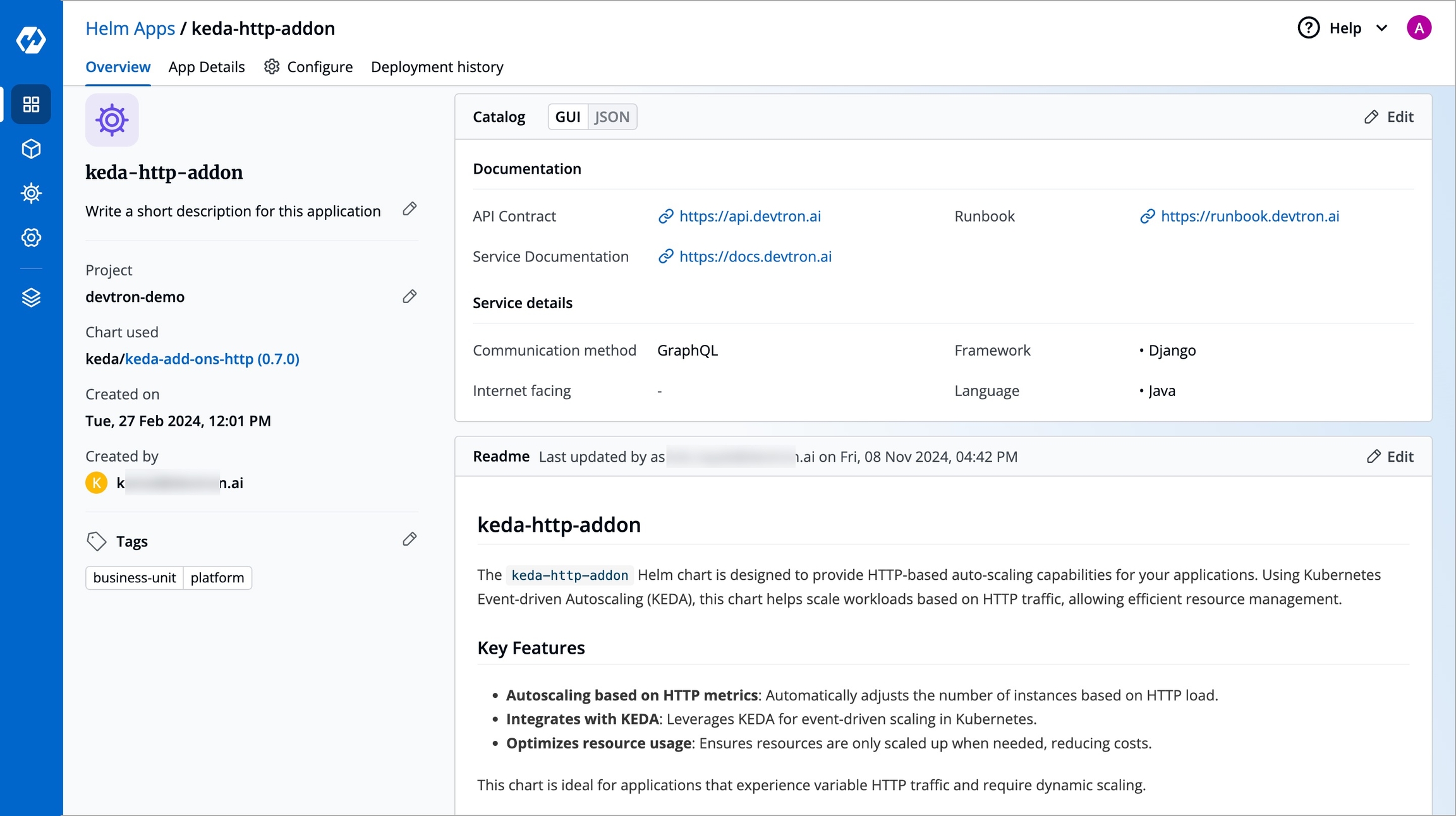Screen dimensions: 1456x816
Task: Click the Edit button in Readme panel
Action: tap(1390, 457)
